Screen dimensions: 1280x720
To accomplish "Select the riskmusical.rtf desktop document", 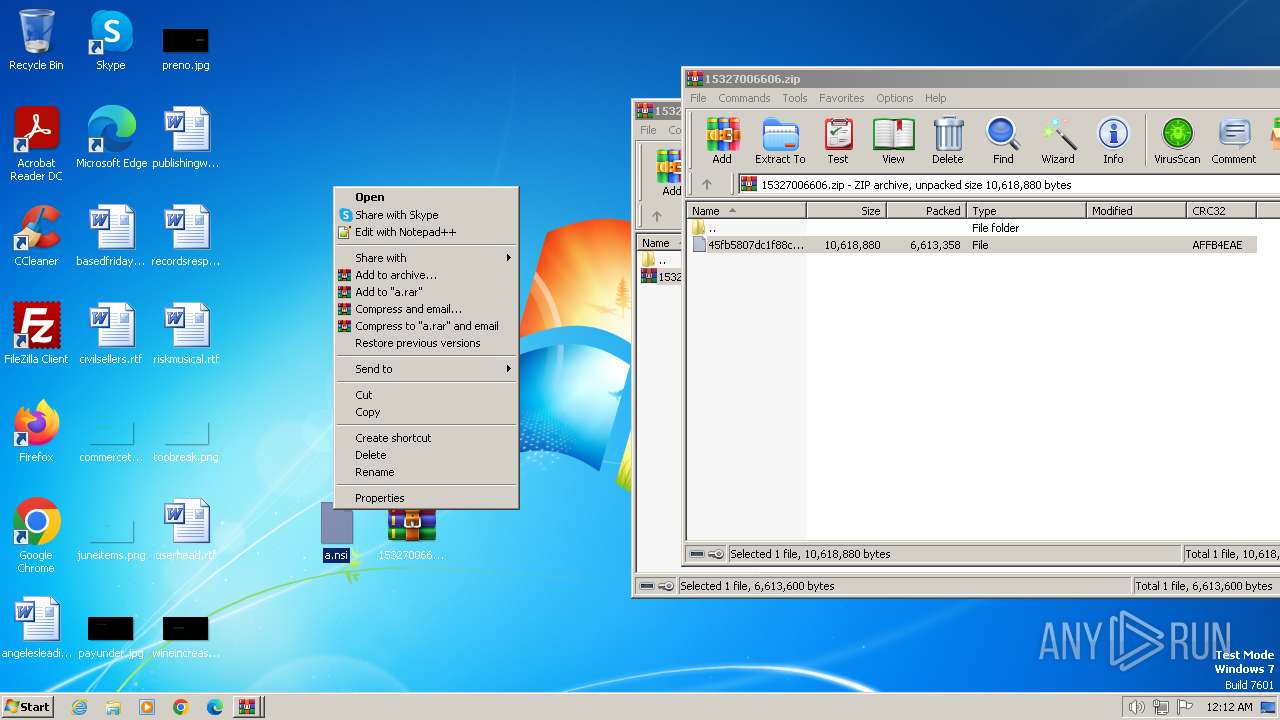I will click(186, 334).
